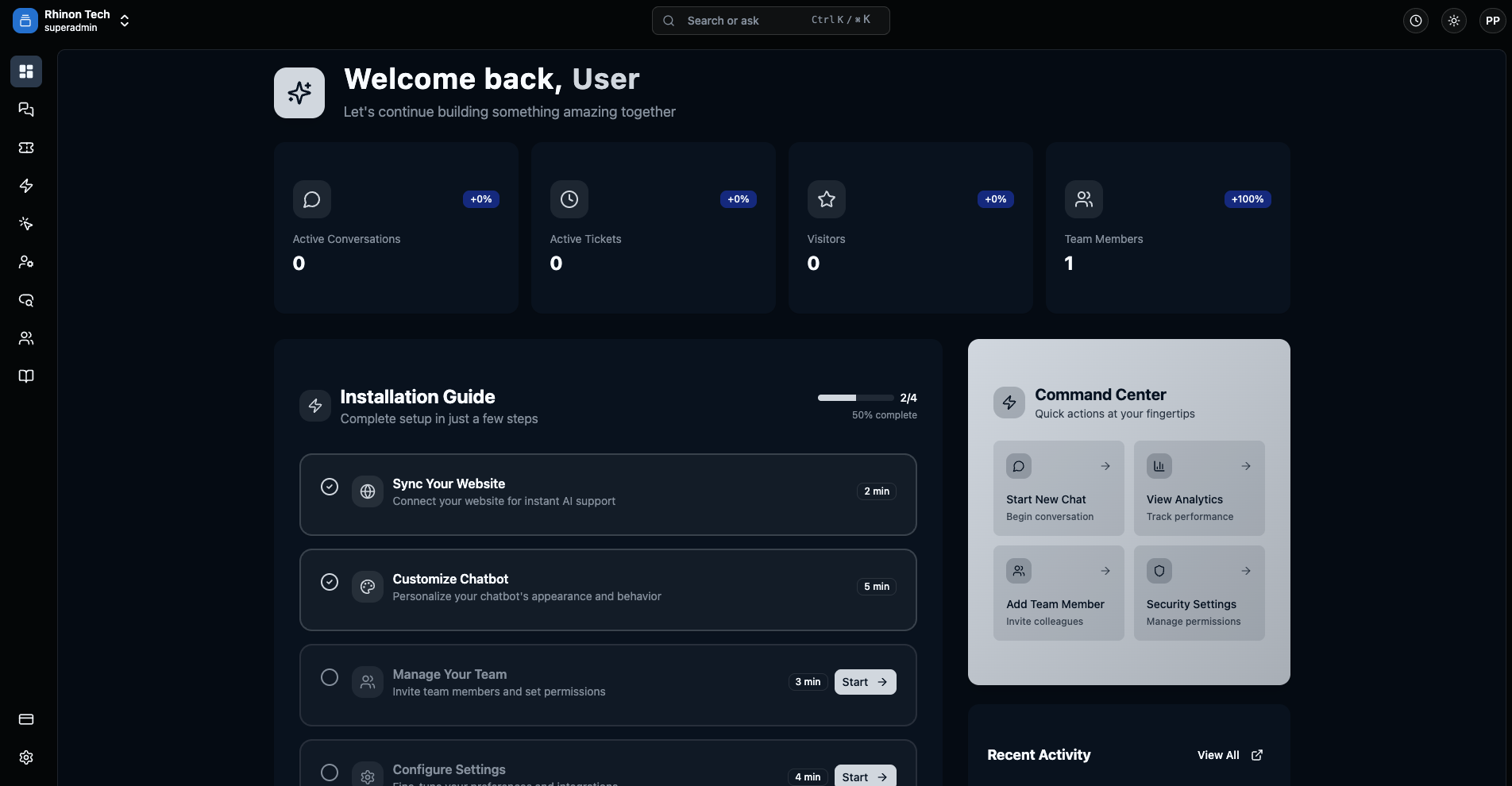The height and width of the screenshot is (786, 1512).
Task: Open the tickets icon in sidebar
Action: [x=26, y=148]
